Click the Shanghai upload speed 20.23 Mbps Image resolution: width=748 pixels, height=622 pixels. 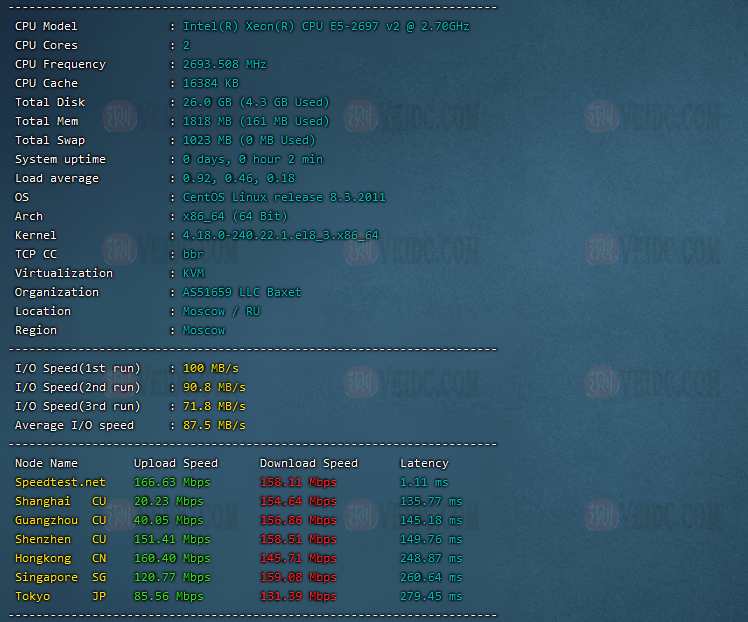pos(168,501)
